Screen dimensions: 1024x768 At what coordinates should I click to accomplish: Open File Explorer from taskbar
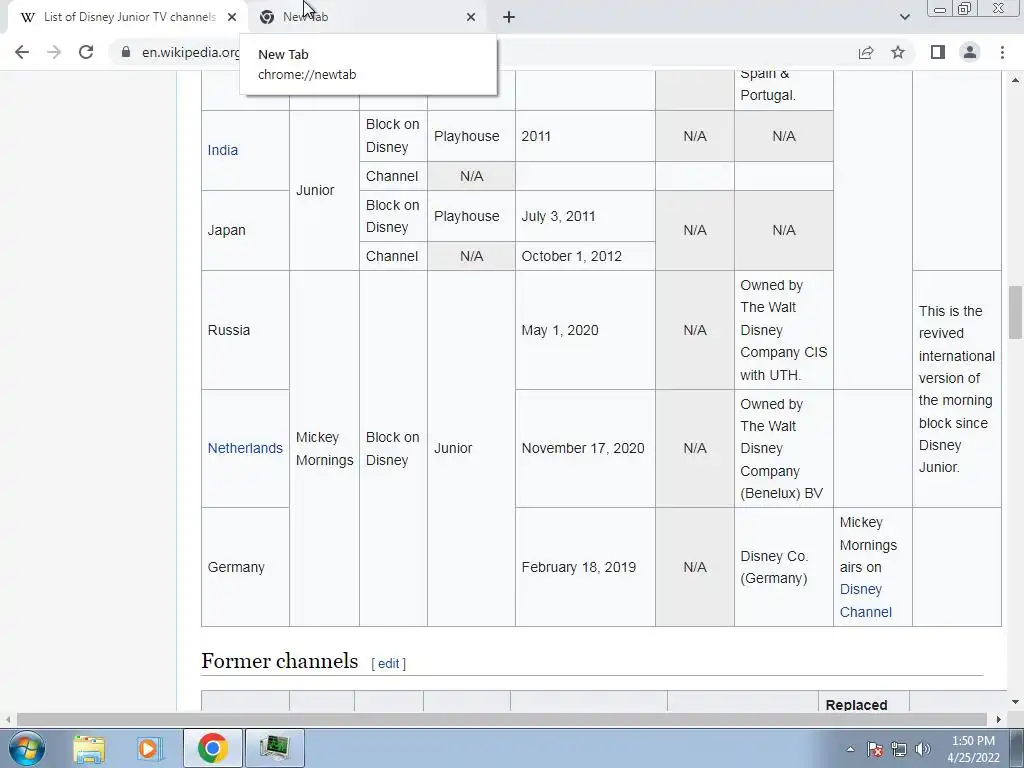pos(89,748)
